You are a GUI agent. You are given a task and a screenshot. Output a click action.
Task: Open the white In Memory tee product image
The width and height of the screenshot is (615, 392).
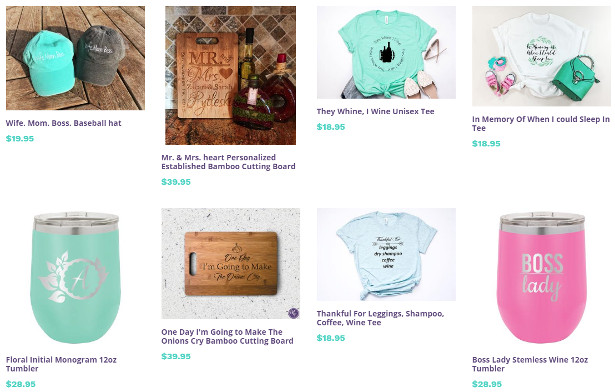(542, 56)
